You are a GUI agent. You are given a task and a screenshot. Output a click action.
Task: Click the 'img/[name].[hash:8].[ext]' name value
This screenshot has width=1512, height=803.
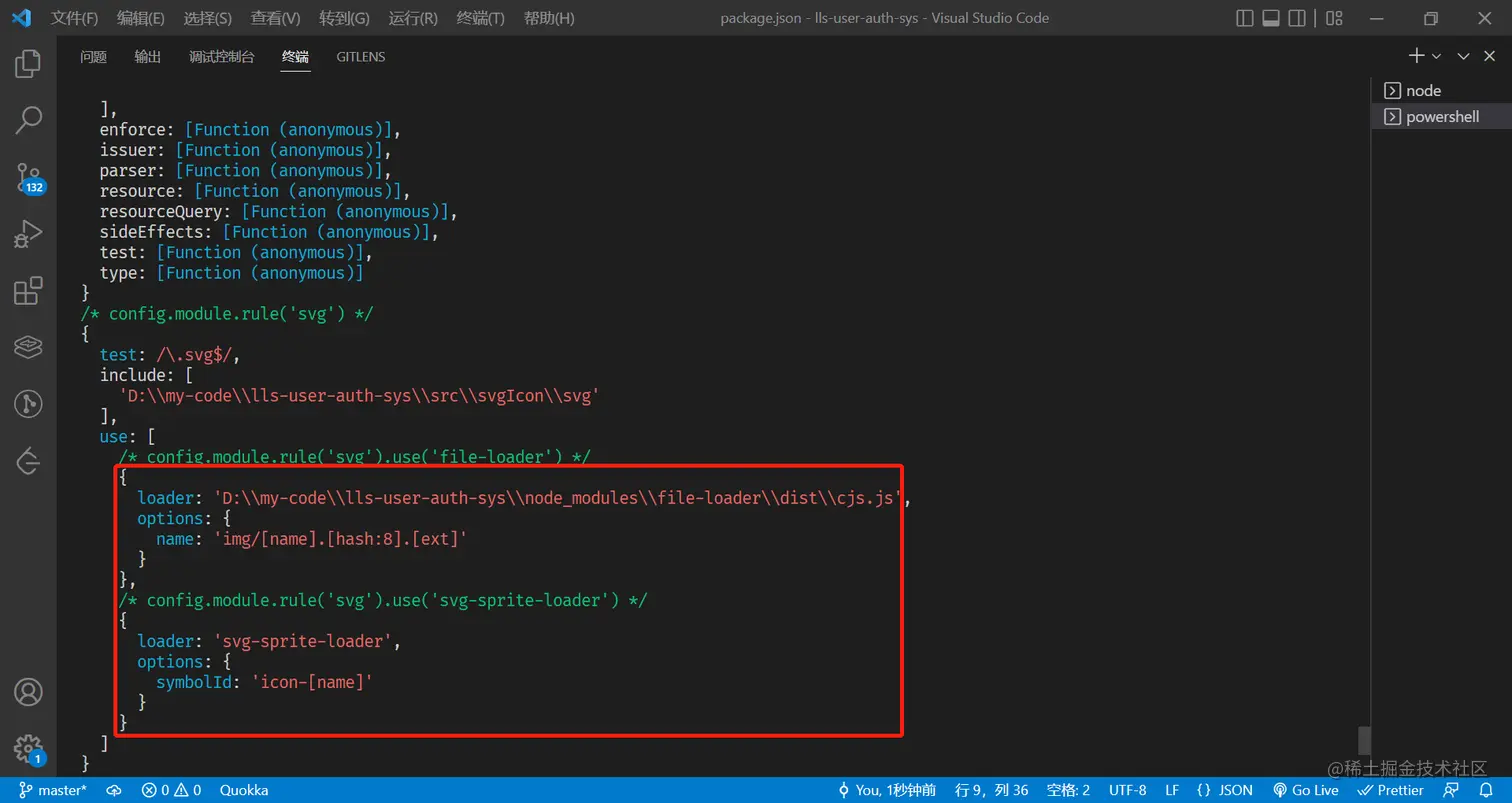(339, 539)
